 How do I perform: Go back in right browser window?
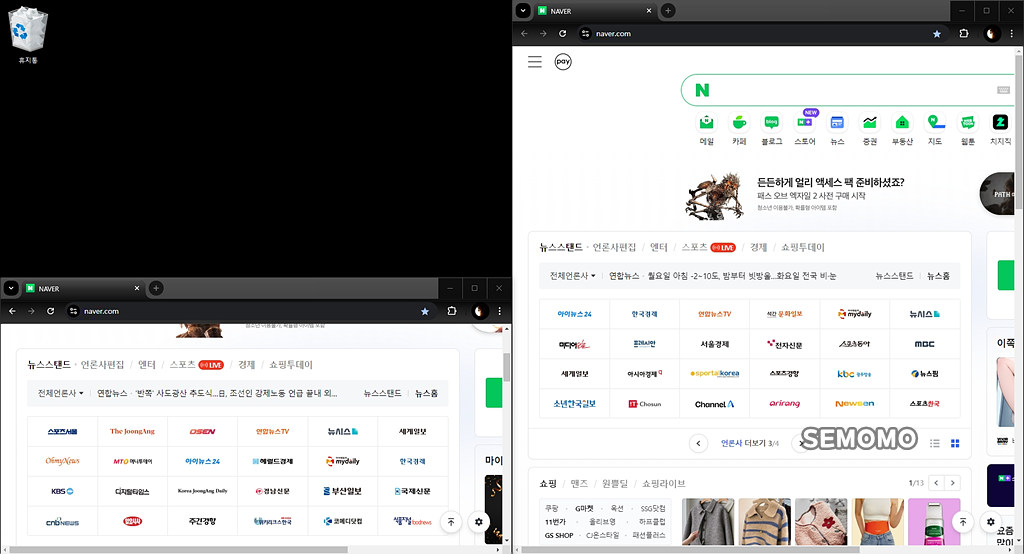pos(524,33)
